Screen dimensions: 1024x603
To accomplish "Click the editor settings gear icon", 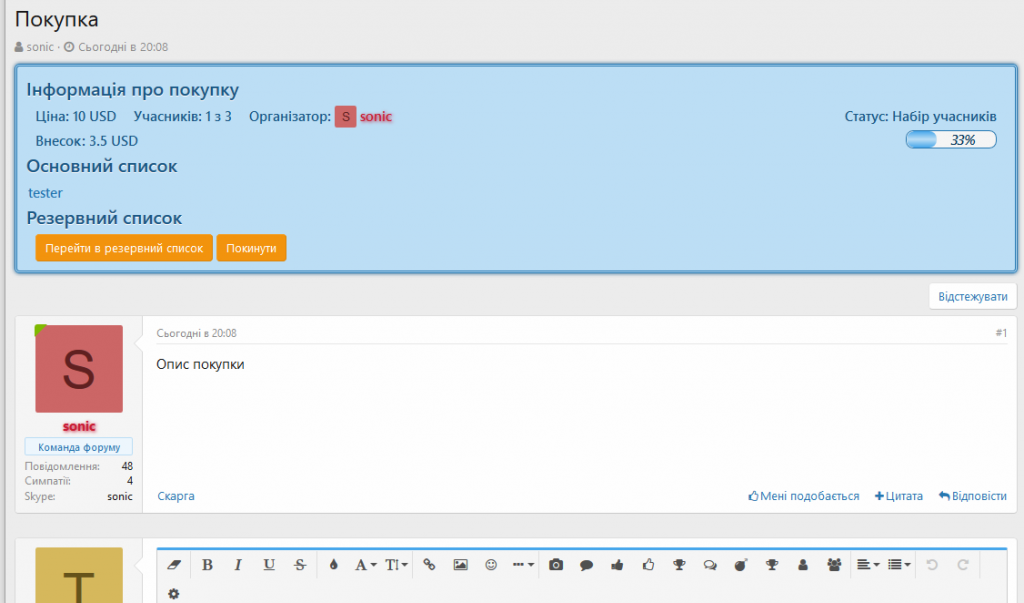I will tap(174, 593).
